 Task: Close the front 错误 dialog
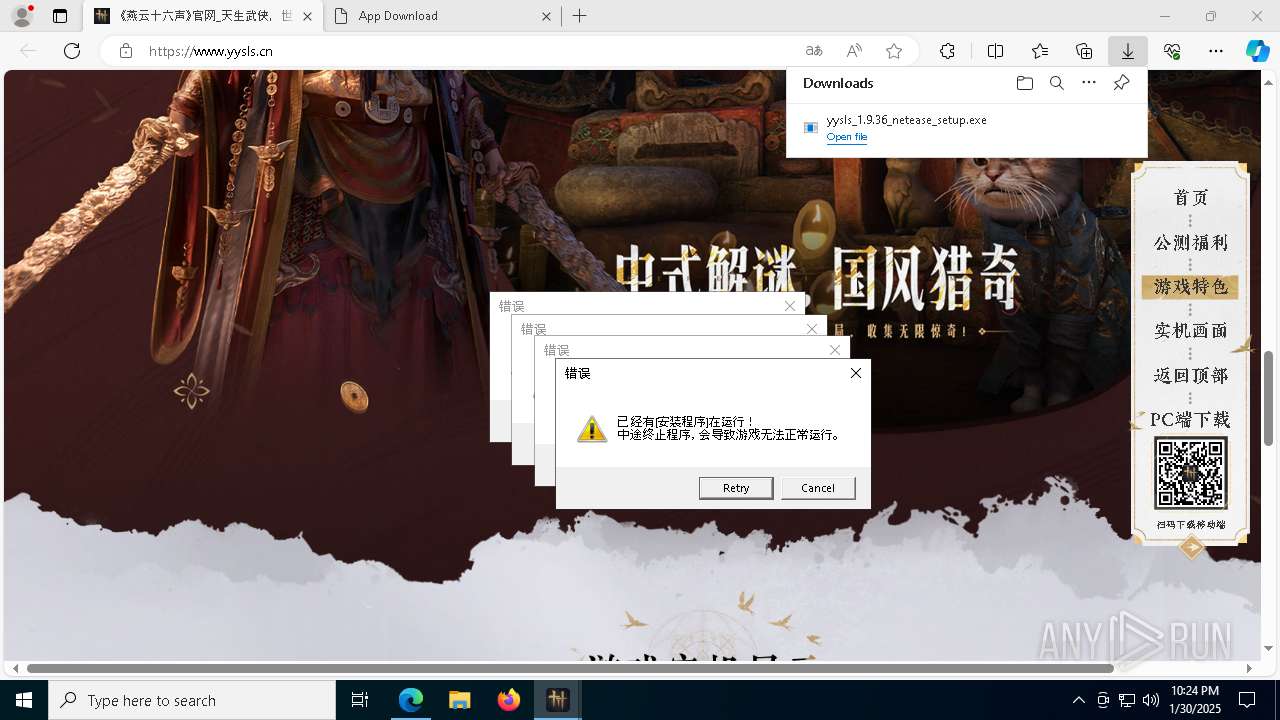855,373
